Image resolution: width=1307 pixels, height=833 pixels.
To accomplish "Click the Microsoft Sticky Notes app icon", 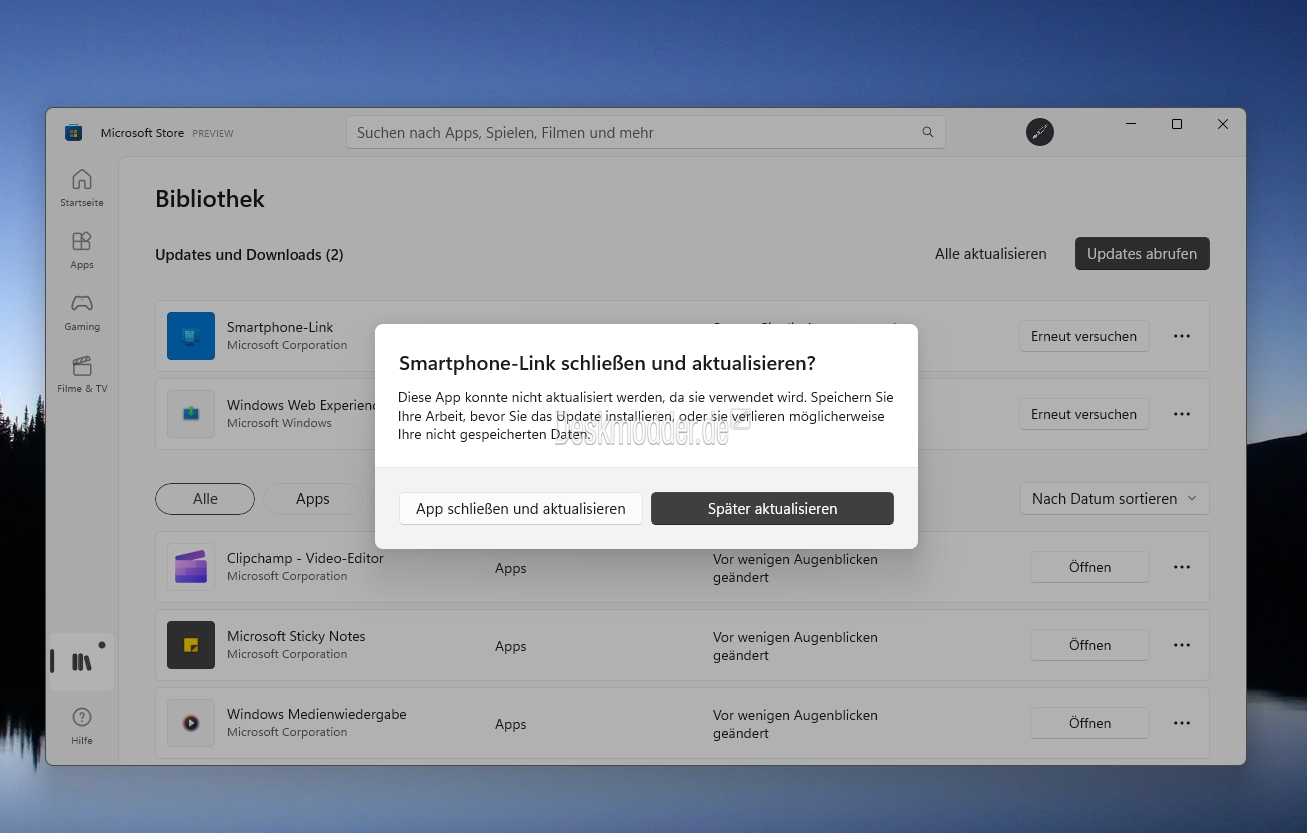I will click(191, 645).
